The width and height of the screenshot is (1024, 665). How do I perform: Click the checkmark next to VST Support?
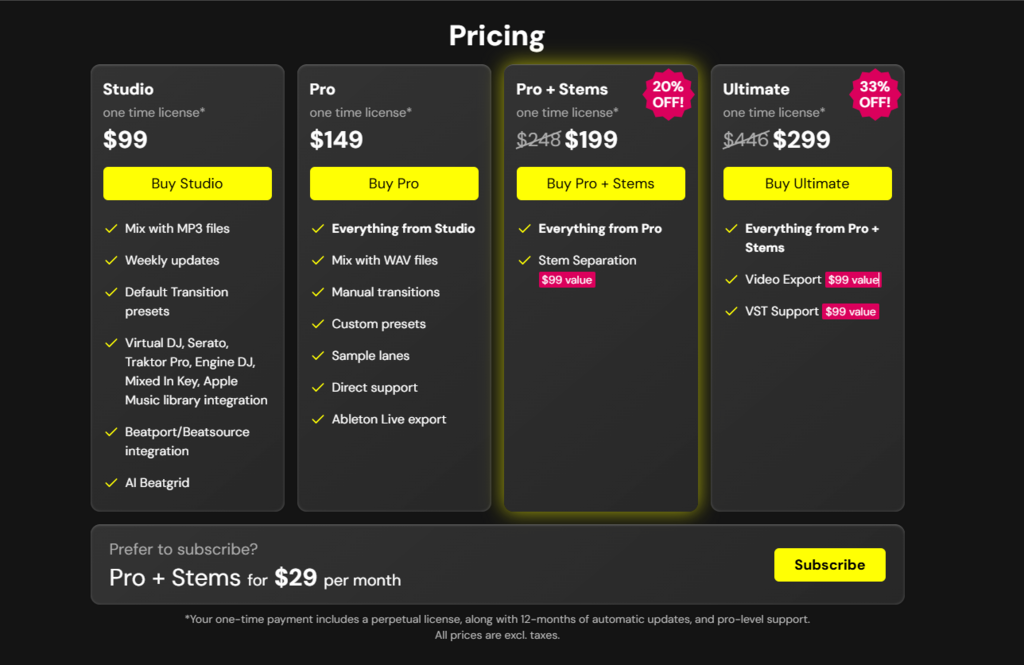(x=731, y=312)
